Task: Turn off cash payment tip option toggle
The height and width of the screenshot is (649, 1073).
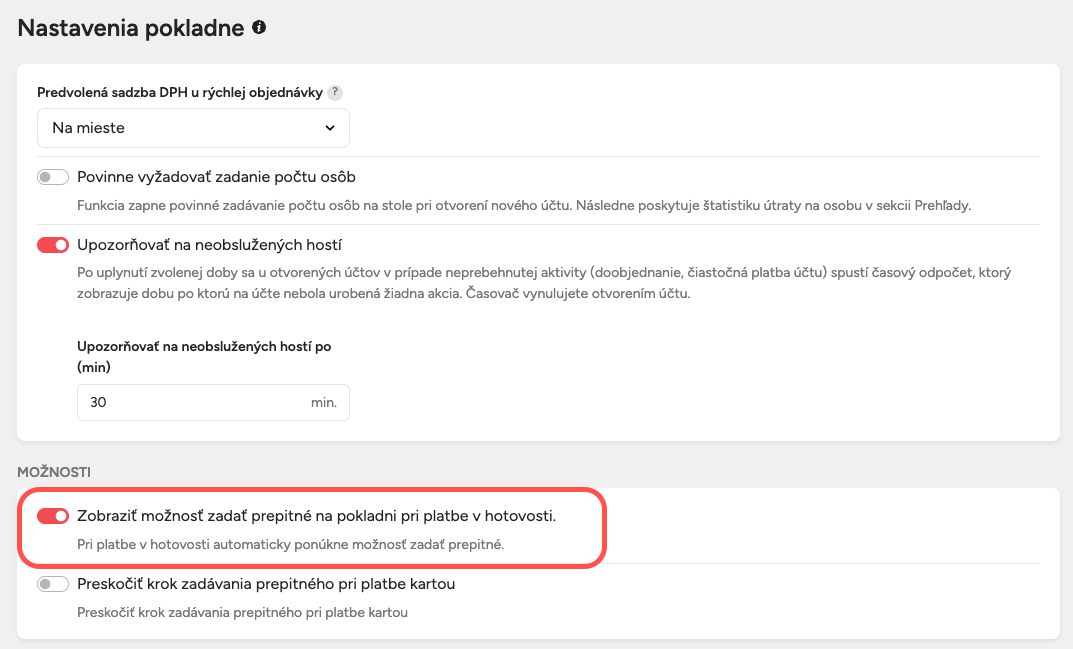Action: (x=53, y=516)
